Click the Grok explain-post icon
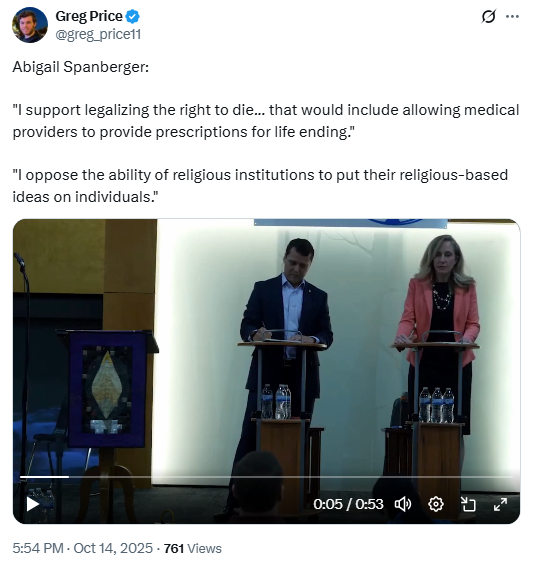536x562 pixels. (x=488, y=16)
